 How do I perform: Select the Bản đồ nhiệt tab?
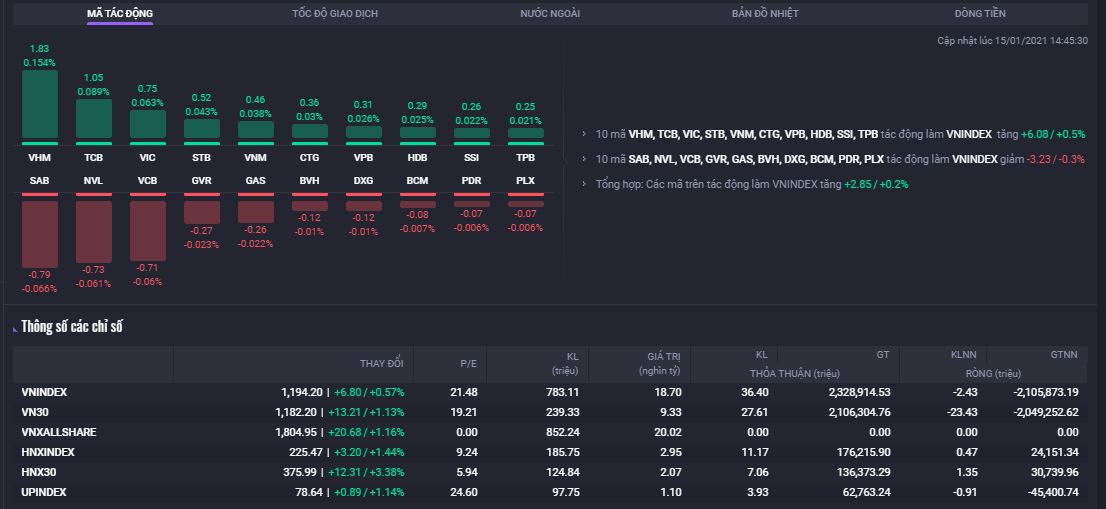[765, 14]
